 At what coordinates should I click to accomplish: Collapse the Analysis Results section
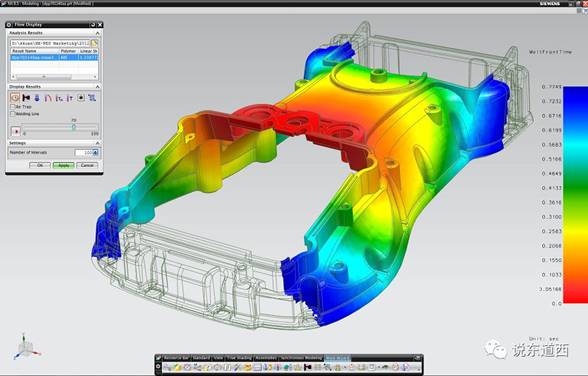[x=98, y=33]
